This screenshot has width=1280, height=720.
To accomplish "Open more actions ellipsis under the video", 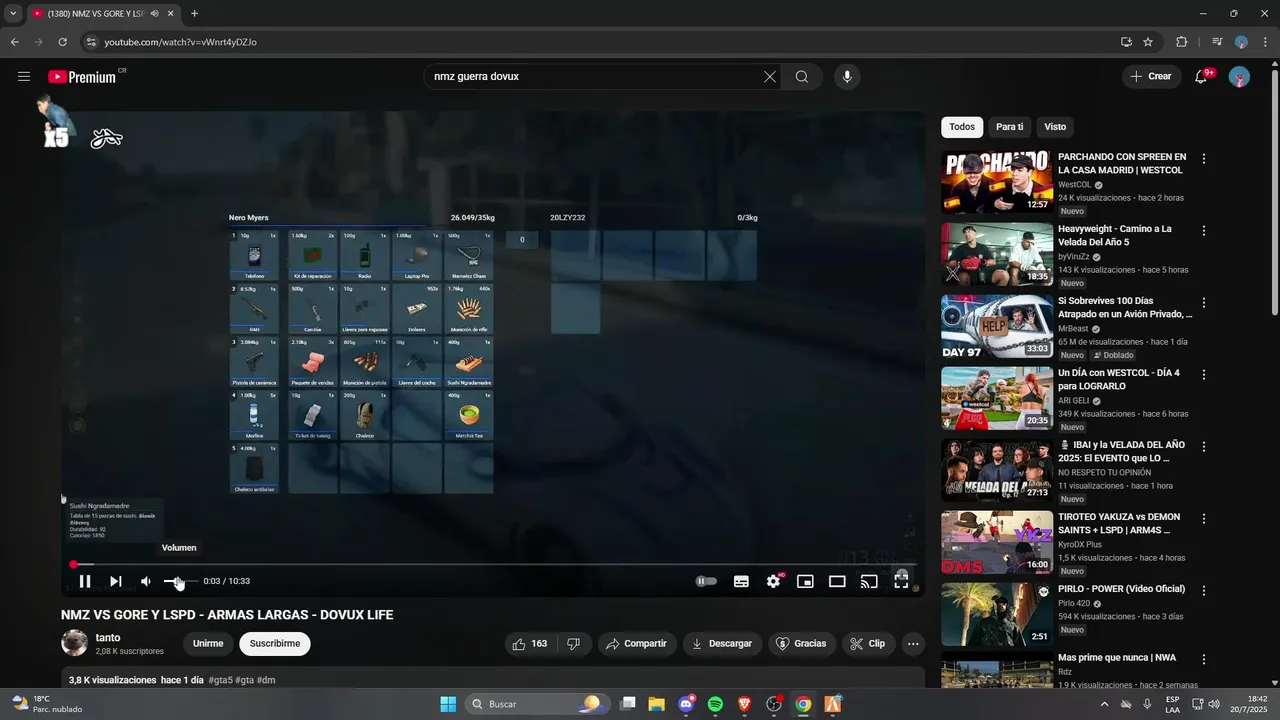I will pyautogui.click(x=913, y=644).
